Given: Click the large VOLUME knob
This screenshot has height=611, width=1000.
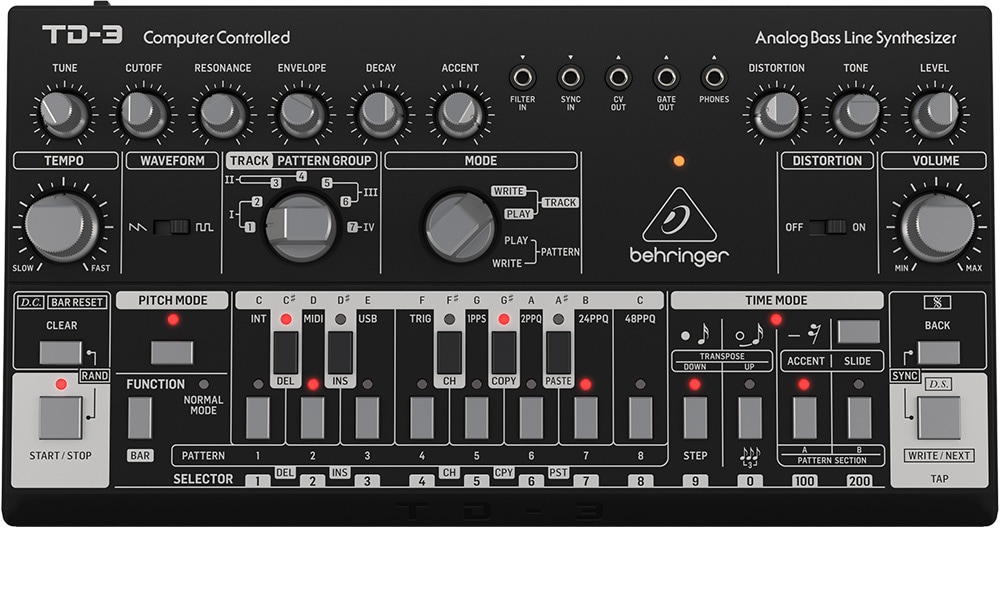Looking at the screenshot, I should [938, 227].
